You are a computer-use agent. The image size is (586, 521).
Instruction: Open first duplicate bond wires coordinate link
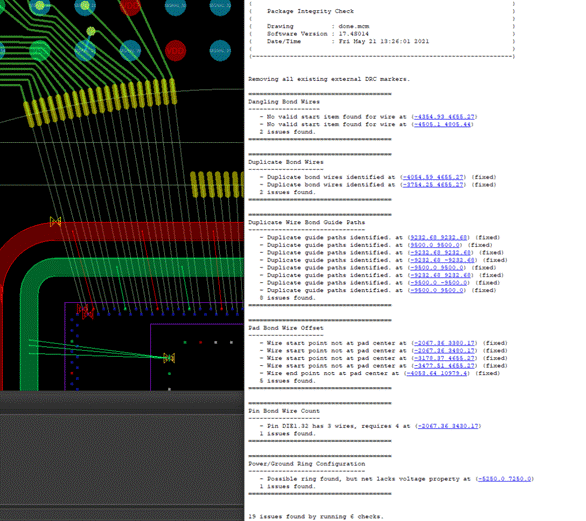tap(433, 177)
